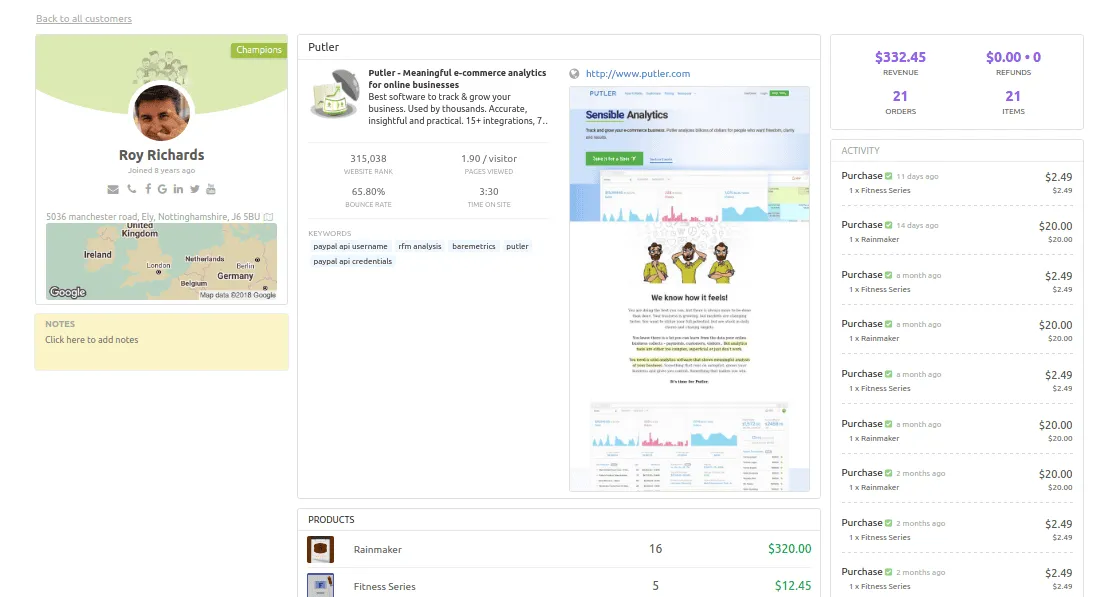Viewport: 1116px width, 597px height.
Task: Click the 'paypal api username' keyword tag
Action: pos(350,246)
